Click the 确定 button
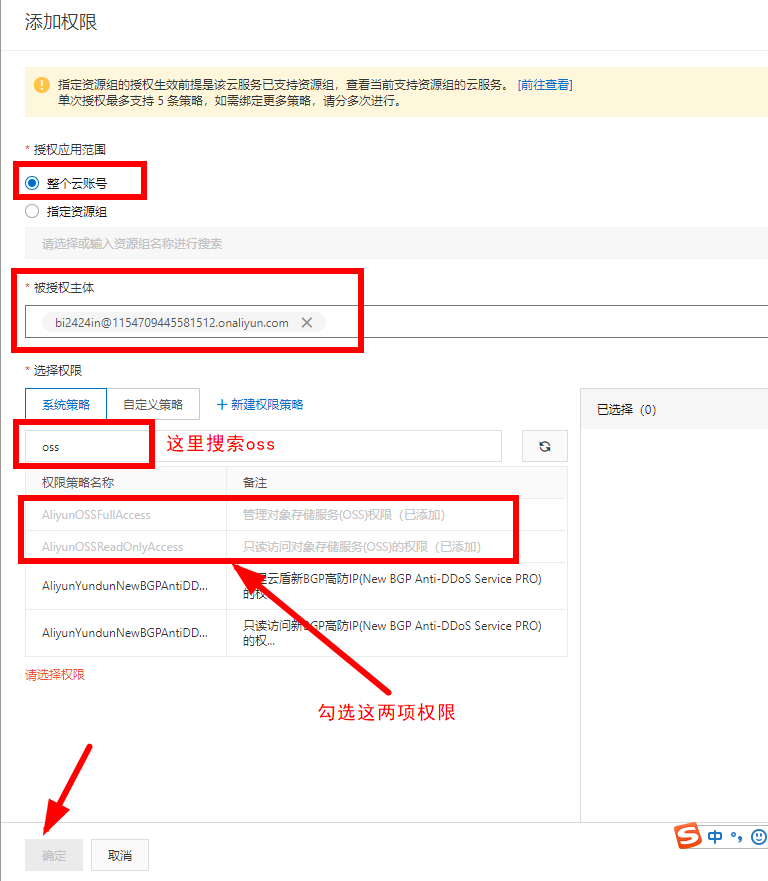 [x=54, y=855]
